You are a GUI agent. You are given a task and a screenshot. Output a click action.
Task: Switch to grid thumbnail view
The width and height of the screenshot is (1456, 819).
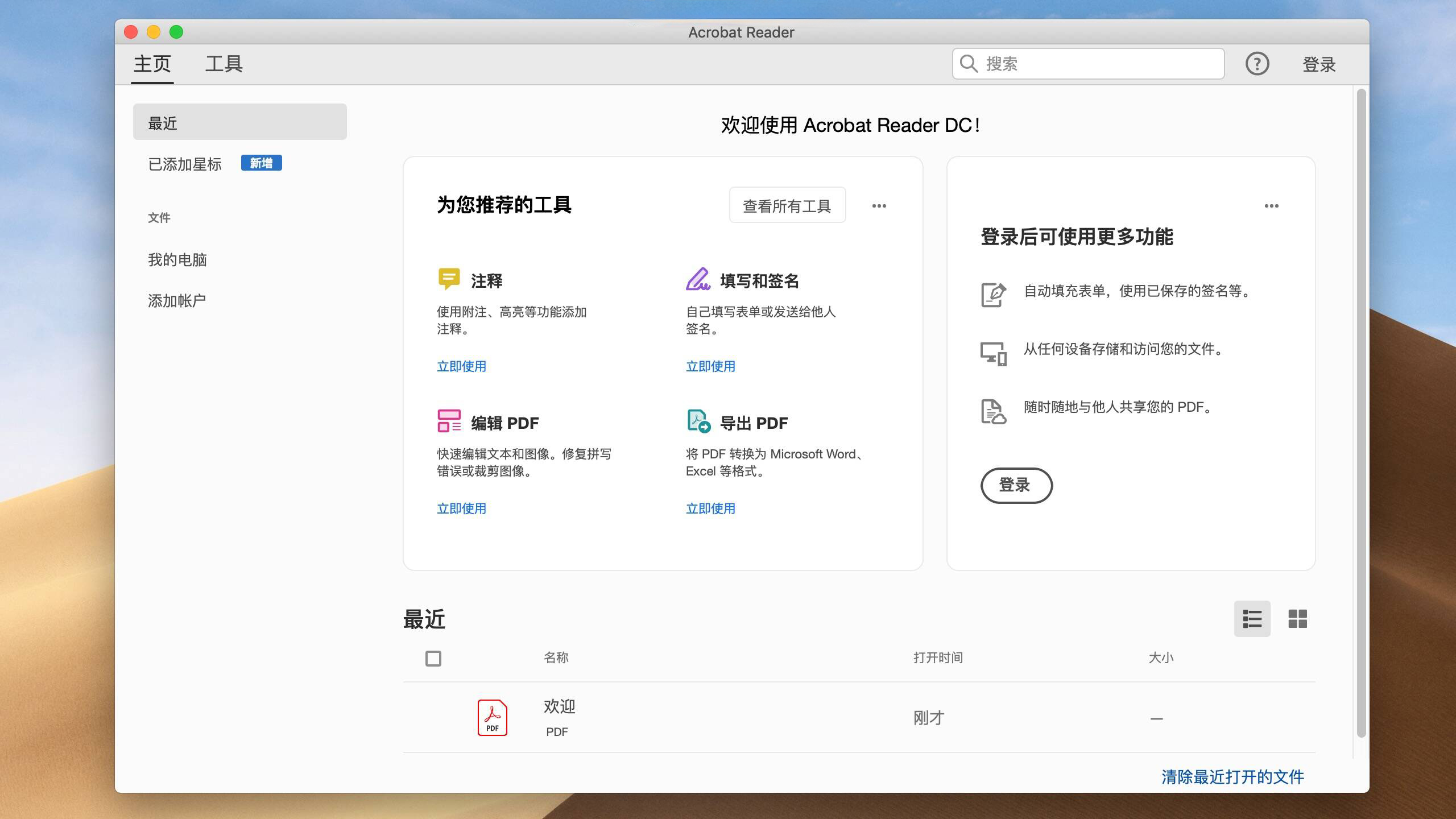(1297, 619)
